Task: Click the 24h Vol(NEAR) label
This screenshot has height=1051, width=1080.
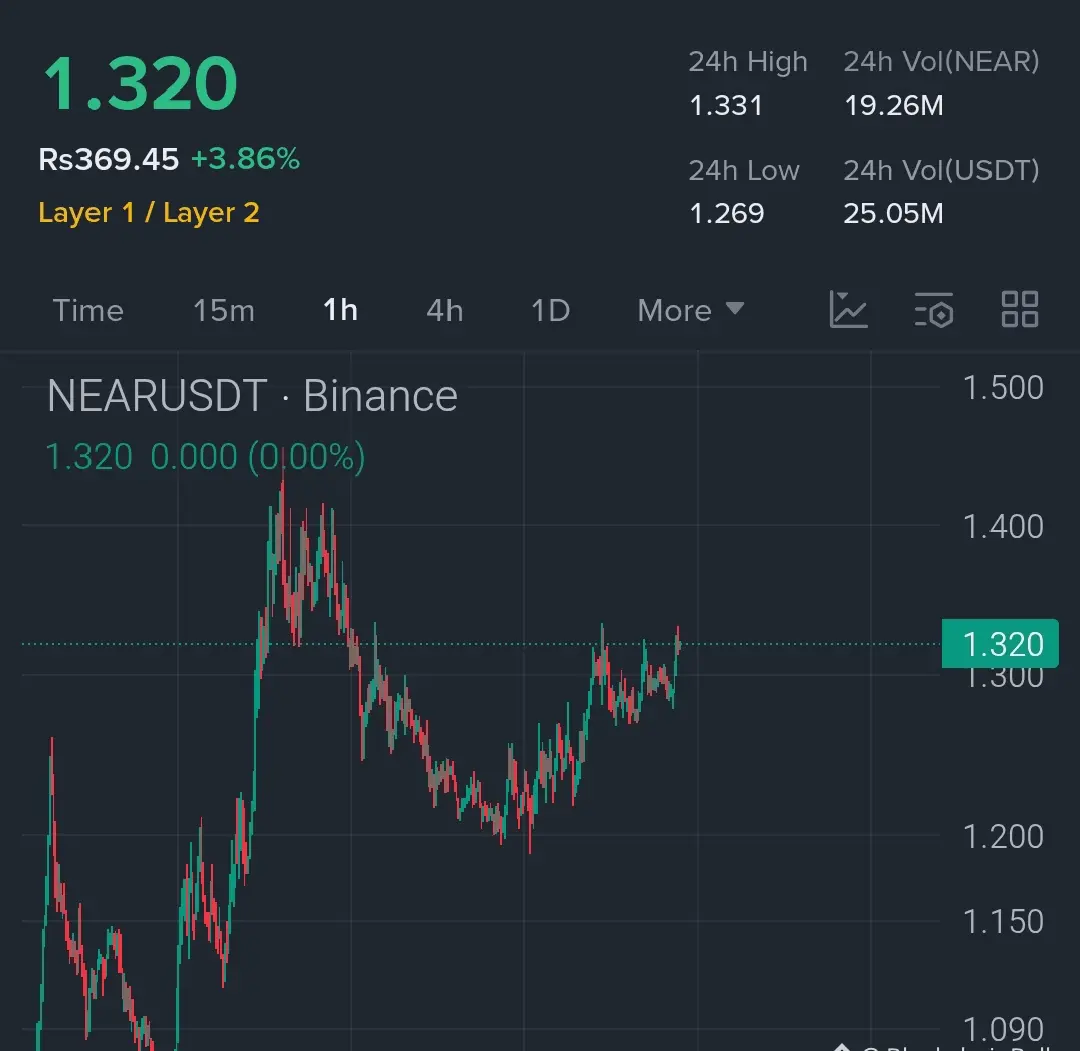Action: [942, 62]
